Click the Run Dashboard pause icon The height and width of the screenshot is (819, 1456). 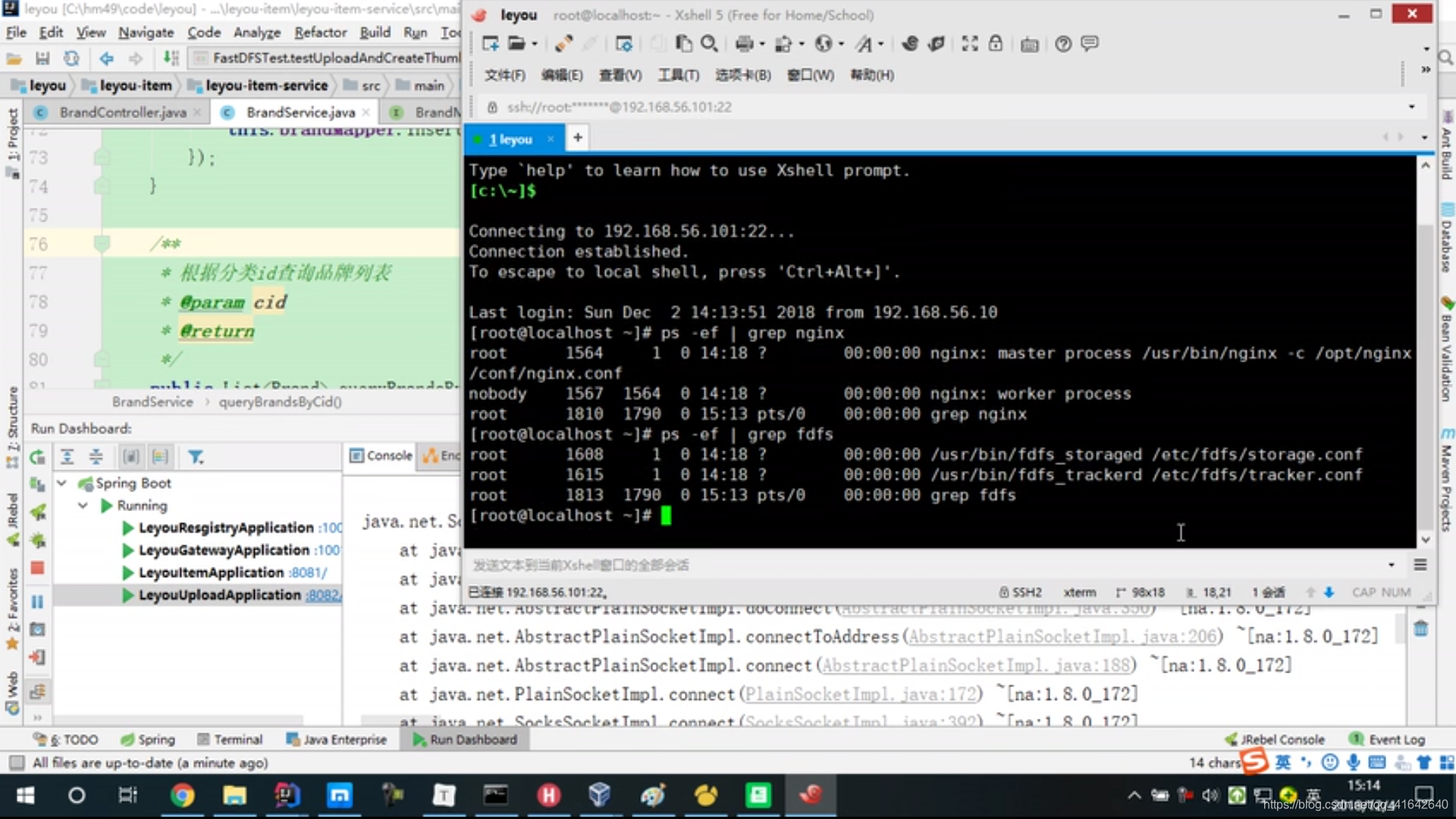(37, 601)
